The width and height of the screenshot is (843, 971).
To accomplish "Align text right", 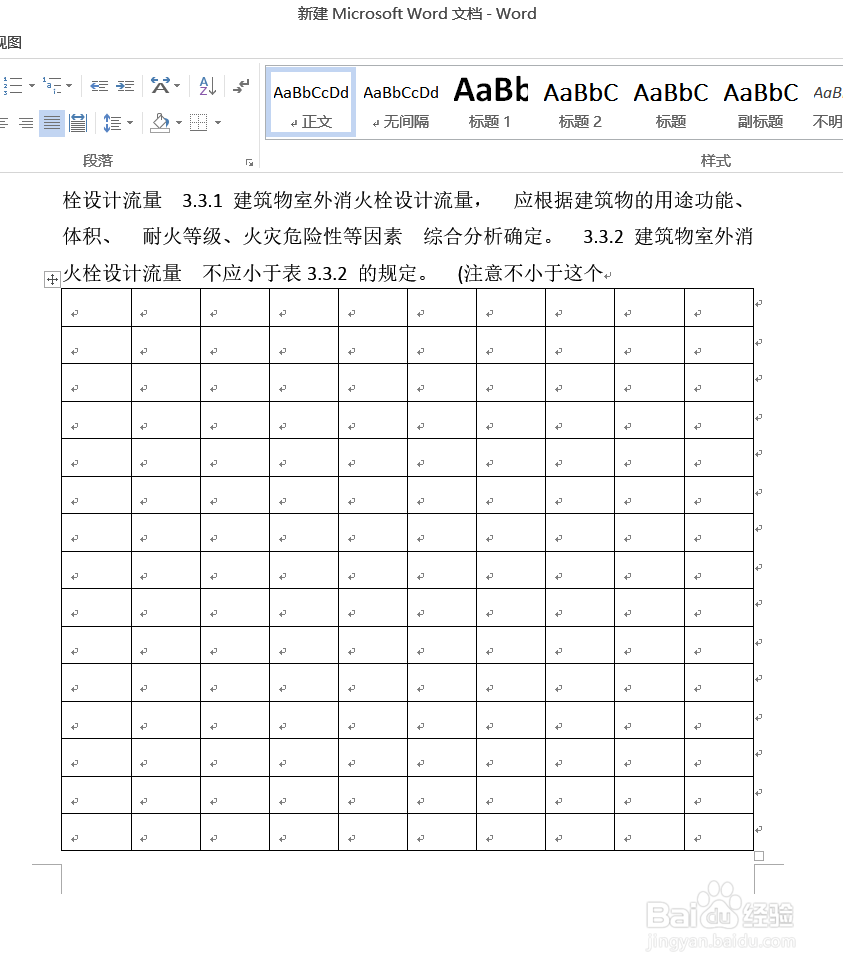I will pyautogui.click(x=26, y=123).
